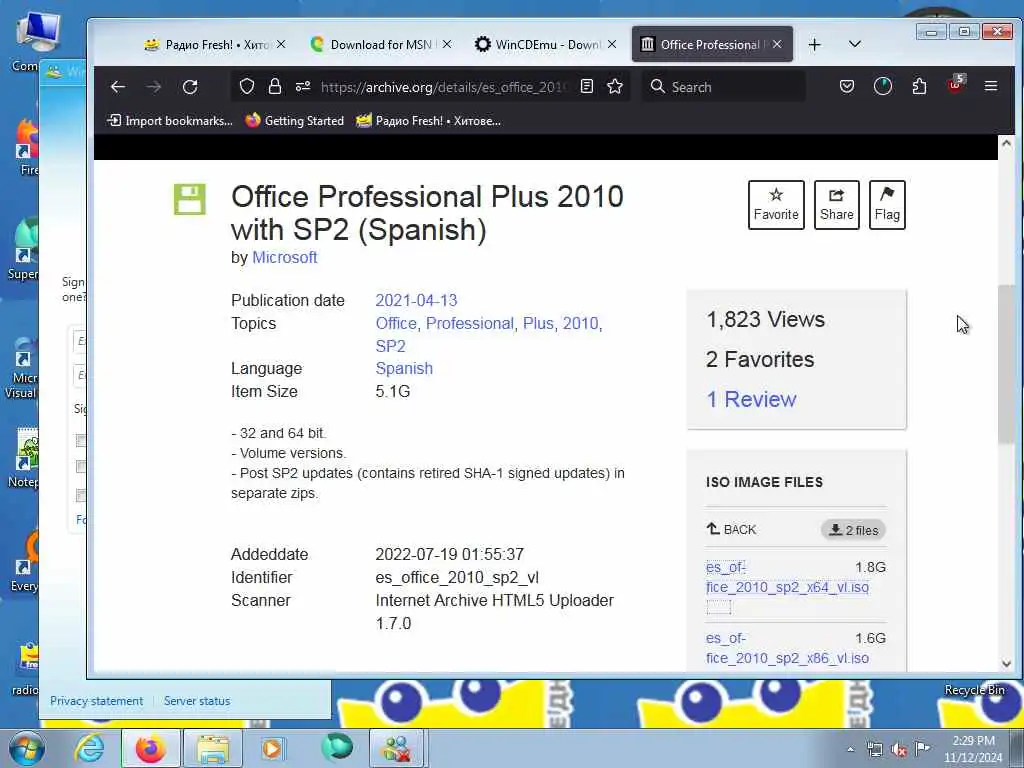
Task: Select the Office Professional tab
Action: tap(702, 44)
